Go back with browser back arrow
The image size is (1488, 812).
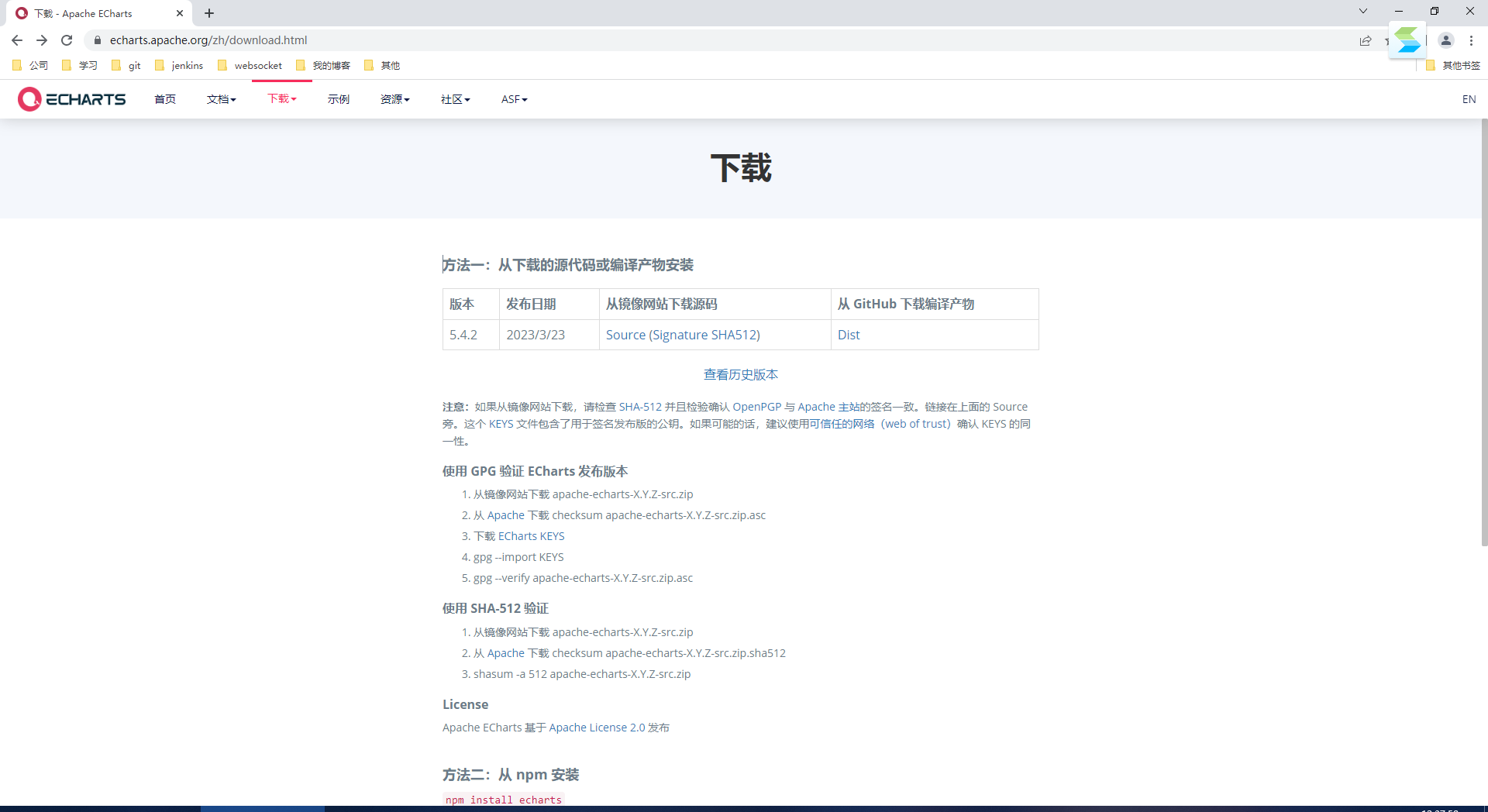[x=17, y=40]
